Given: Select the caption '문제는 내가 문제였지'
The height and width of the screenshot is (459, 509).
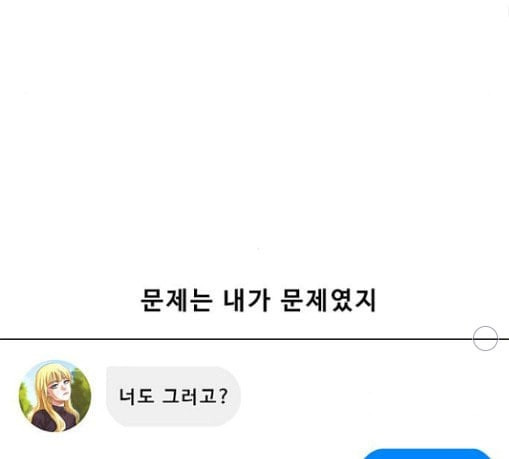Looking at the screenshot, I should 259,300.
